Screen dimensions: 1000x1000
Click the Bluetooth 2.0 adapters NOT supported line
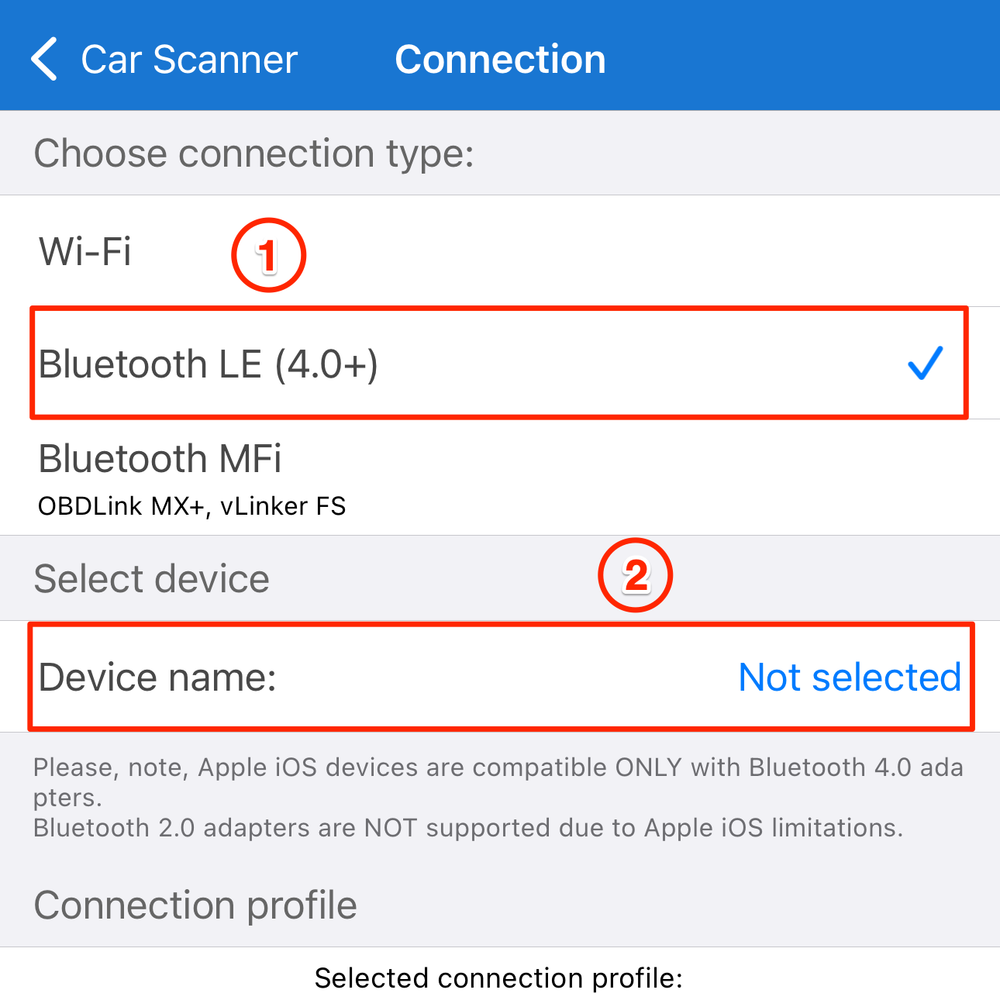coord(468,828)
